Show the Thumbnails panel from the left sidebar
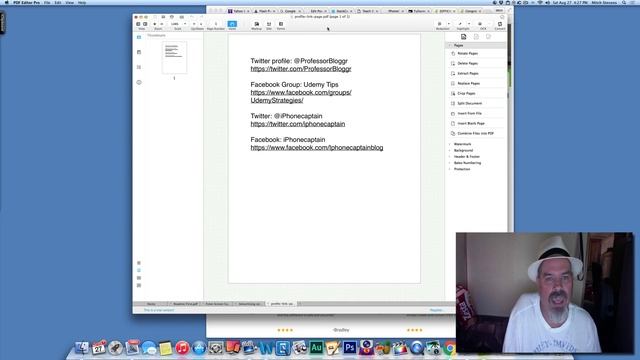 click(x=139, y=37)
